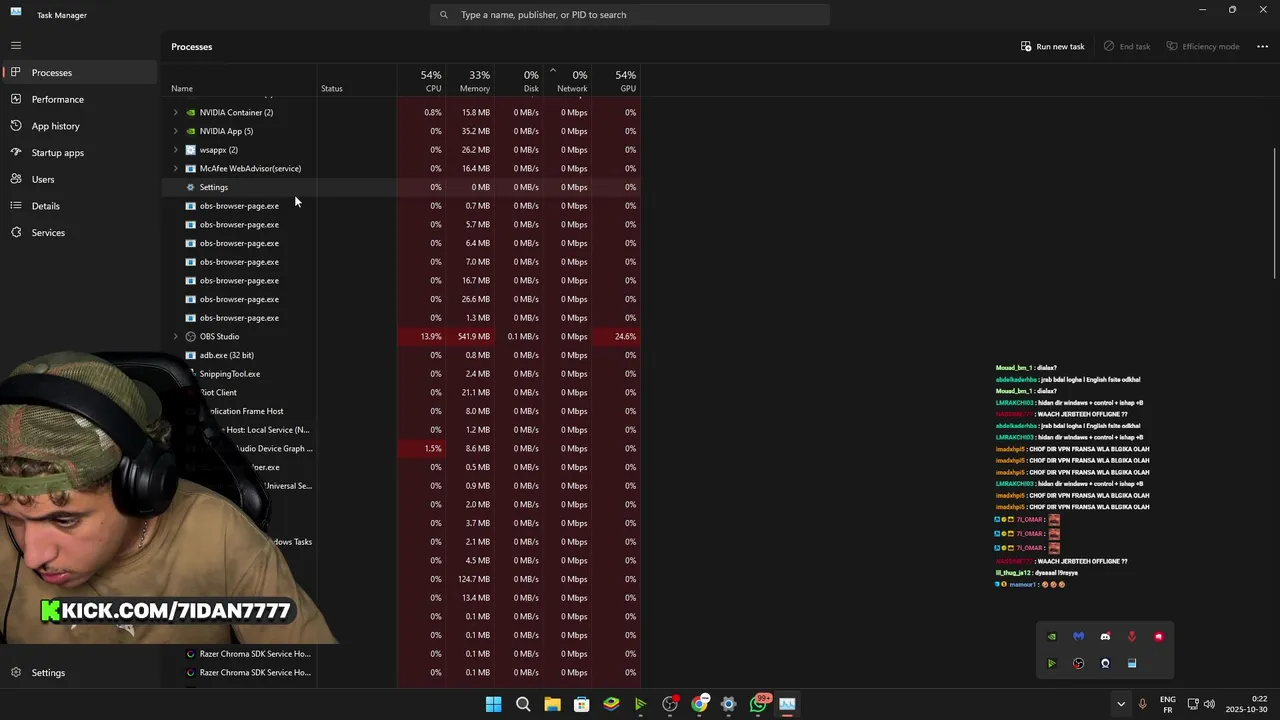Sort by the GPU column header

click(617, 81)
